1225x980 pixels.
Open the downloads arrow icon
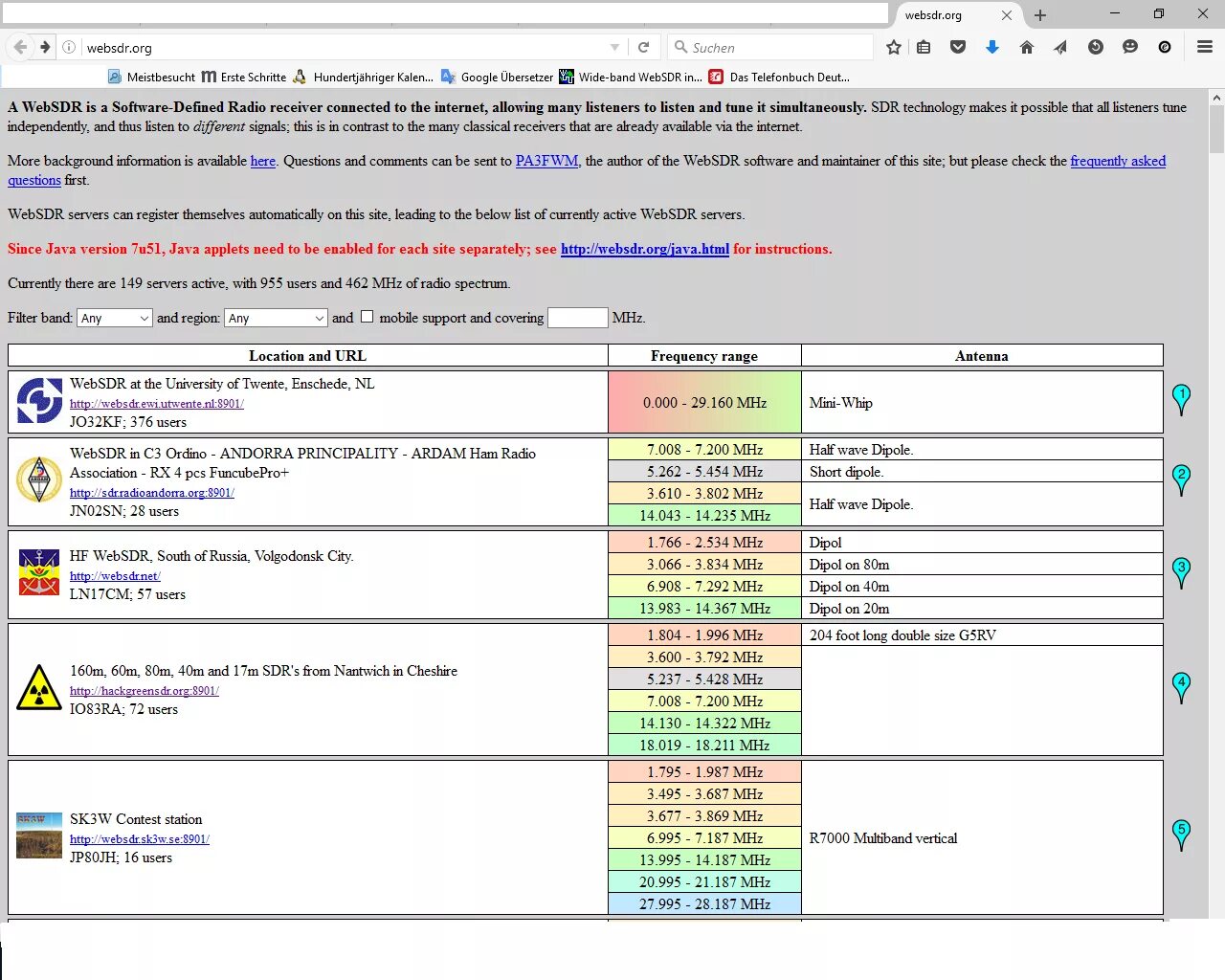click(992, 47)
